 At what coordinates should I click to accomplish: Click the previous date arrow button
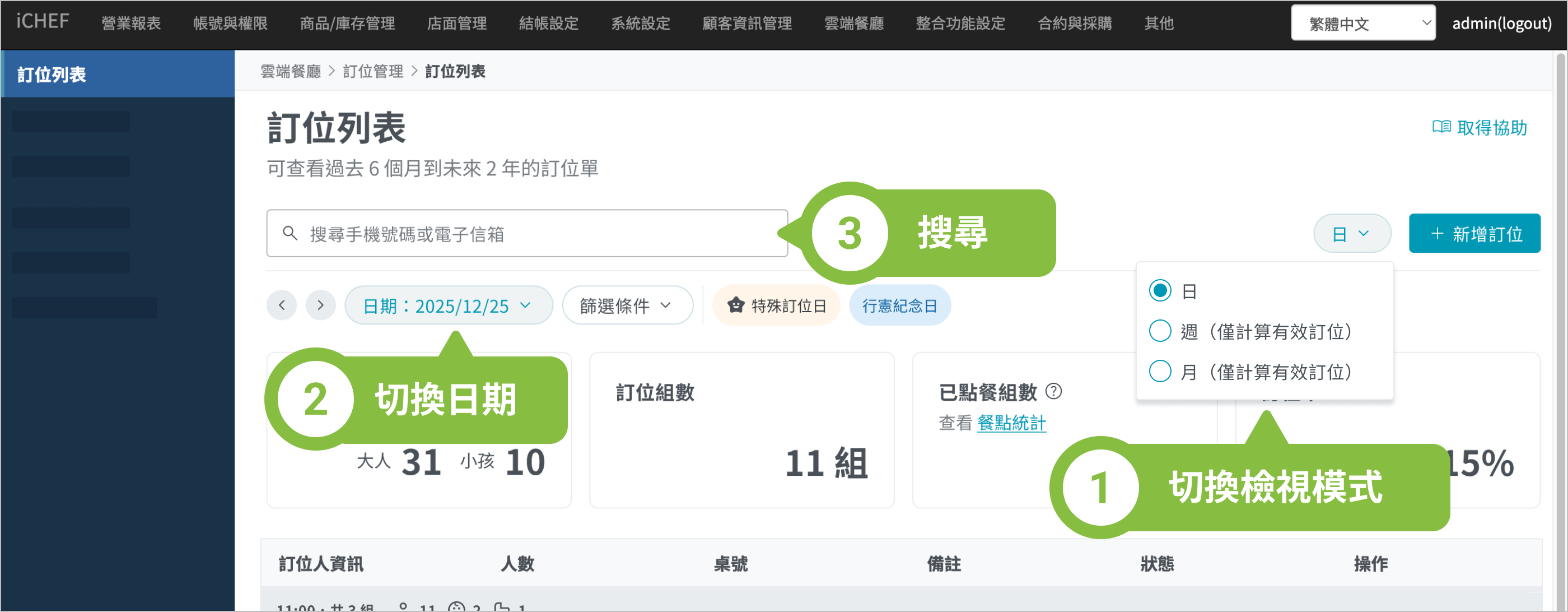click(281, 305)
